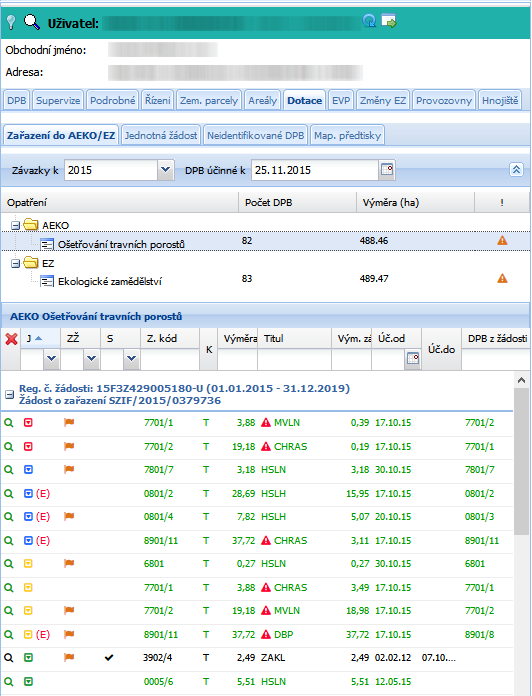The image size is (532, 696).
Task: Open the Provozovny tab
Action: pyautogui.click(x=444, y=100)
